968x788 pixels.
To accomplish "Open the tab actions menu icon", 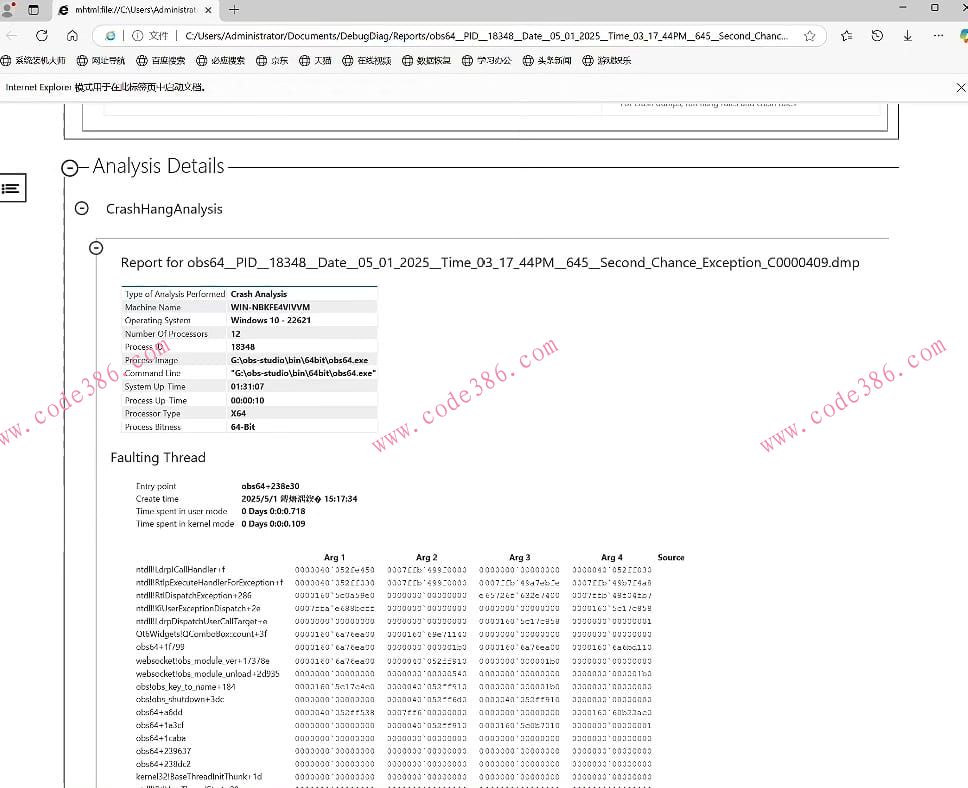I will coord(33,9).
